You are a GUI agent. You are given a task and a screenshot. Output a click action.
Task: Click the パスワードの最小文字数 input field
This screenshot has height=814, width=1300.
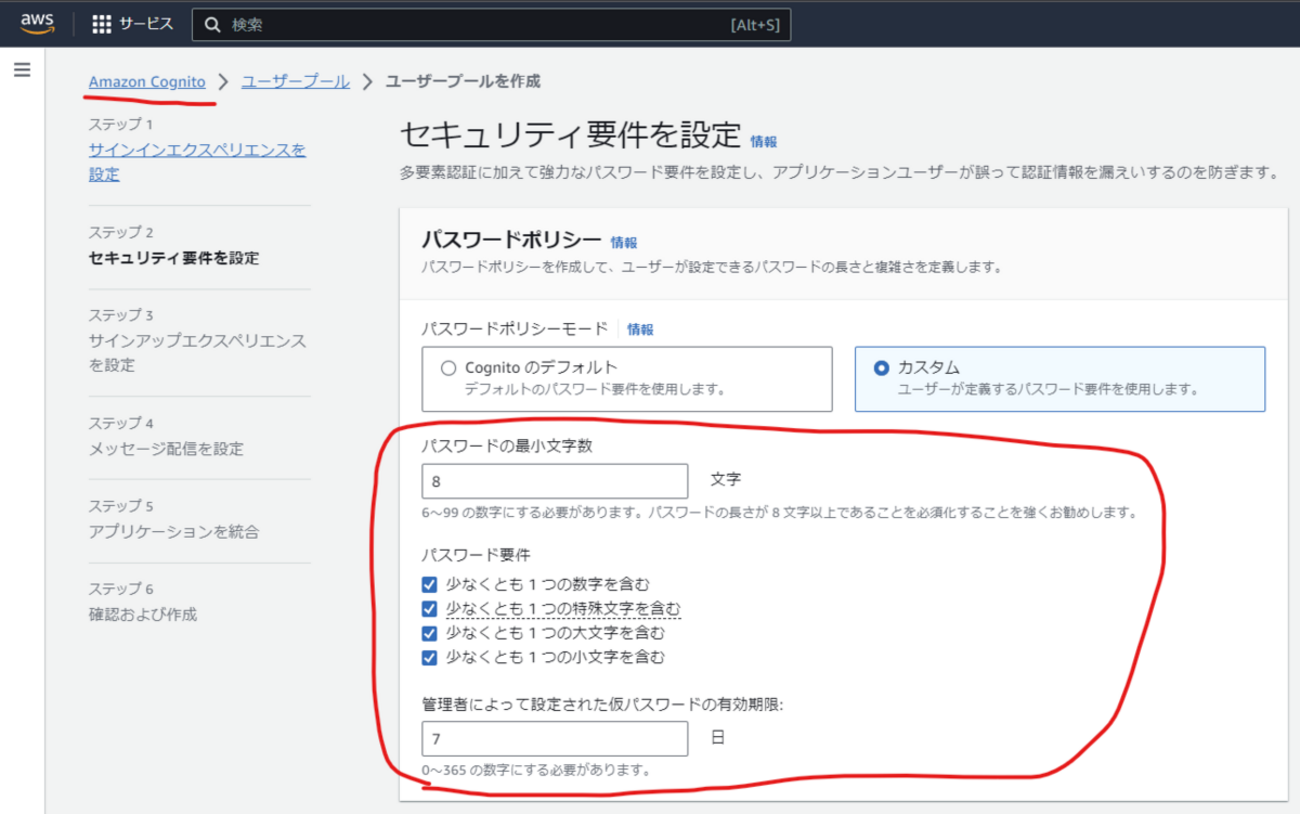(x=555, y=481)
